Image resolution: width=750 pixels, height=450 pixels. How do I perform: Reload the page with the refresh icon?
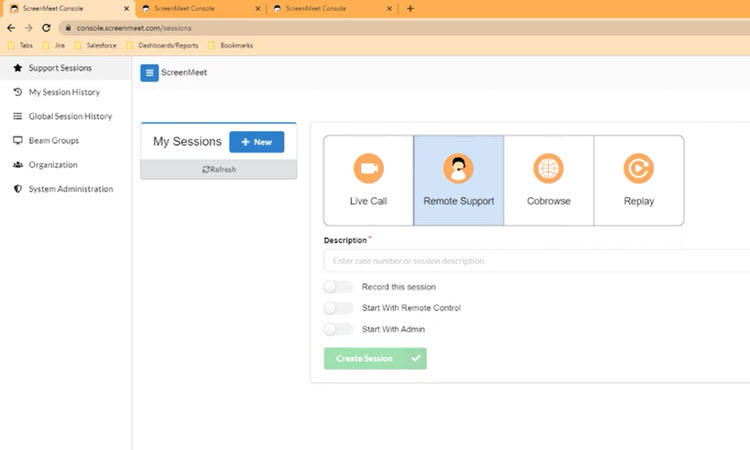[46, 28]
